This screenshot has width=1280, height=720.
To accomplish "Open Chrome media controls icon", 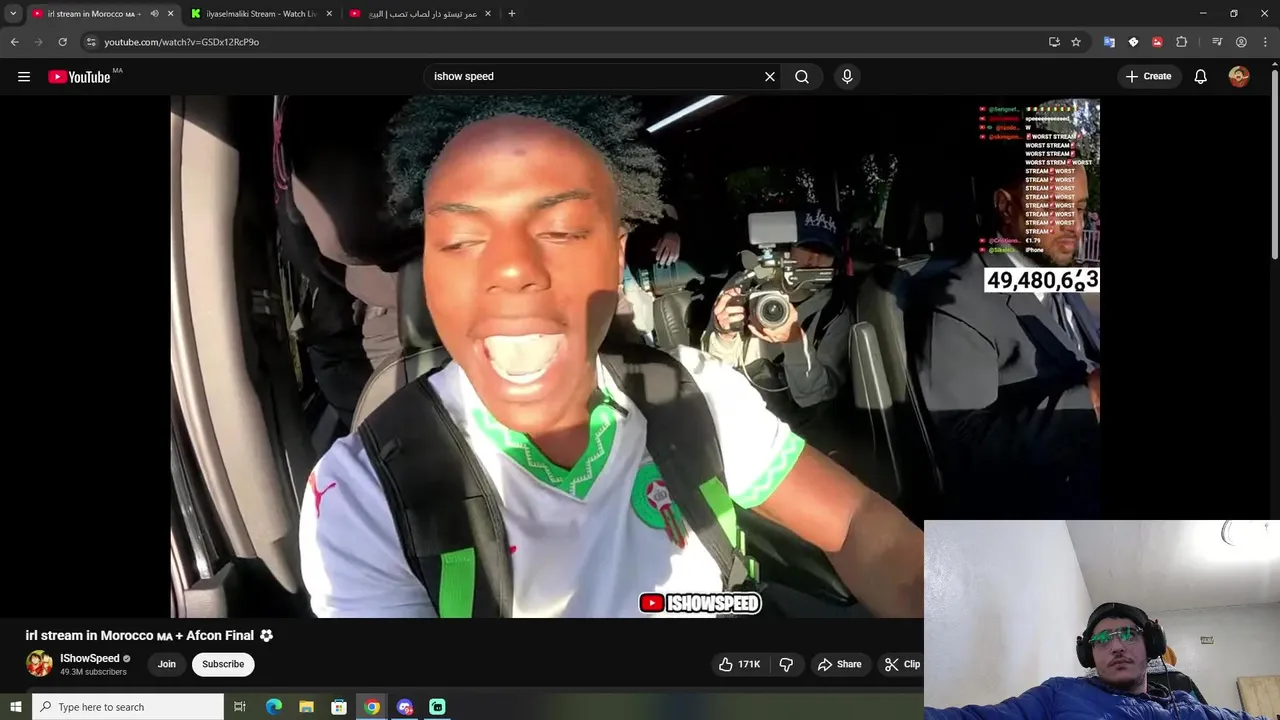I will tap(1217, 42).
